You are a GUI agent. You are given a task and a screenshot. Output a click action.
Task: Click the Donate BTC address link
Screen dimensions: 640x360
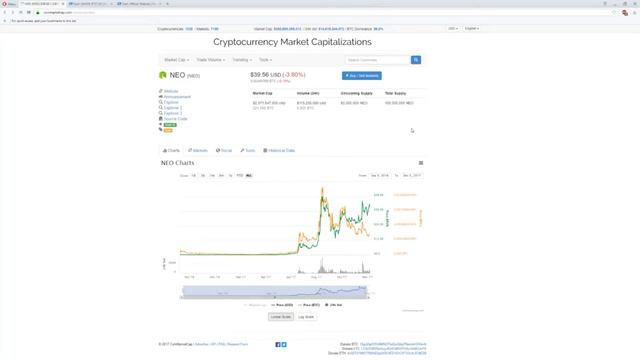tap(393, 344)
